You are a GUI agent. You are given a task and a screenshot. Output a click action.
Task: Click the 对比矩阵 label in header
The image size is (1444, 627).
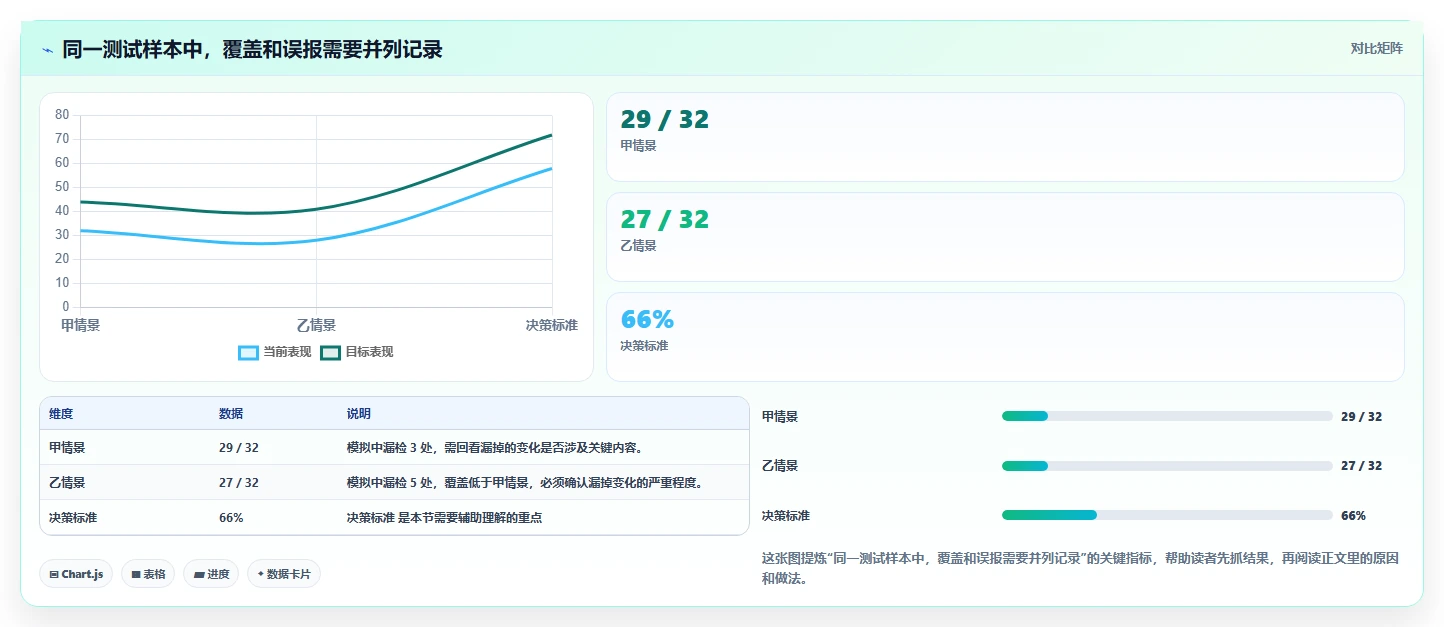(1376, 49)
